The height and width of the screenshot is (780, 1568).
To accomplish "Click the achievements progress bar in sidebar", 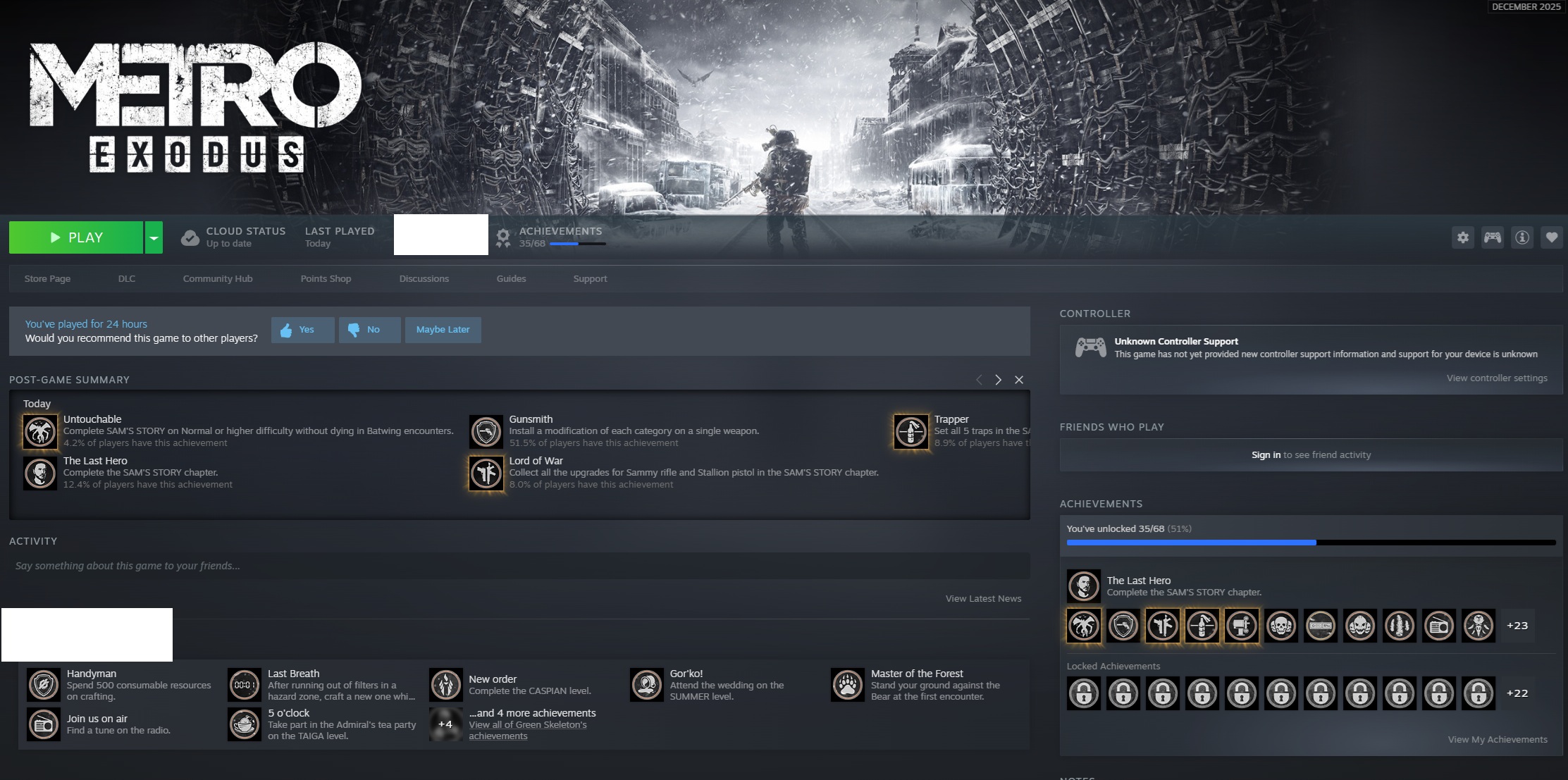I will pos(1311,543).
